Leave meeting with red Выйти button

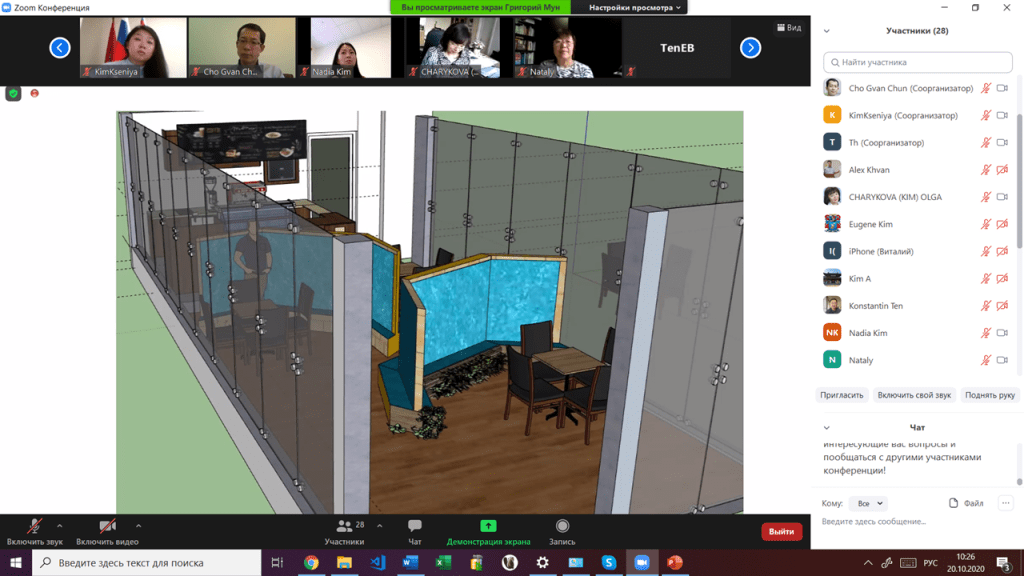(781, 532)
